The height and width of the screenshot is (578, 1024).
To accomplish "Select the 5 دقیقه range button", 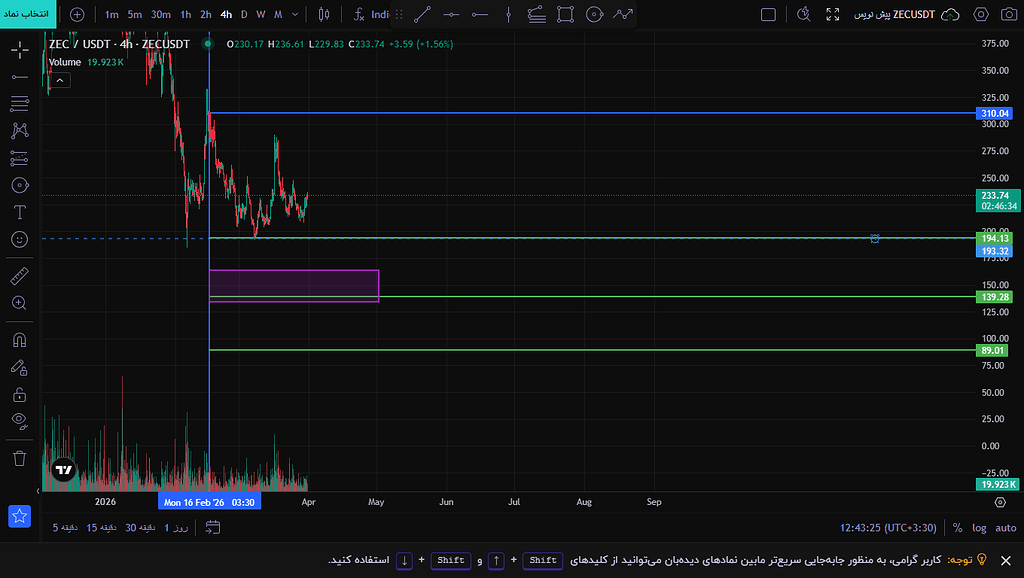I will click(x=65, y=528).
